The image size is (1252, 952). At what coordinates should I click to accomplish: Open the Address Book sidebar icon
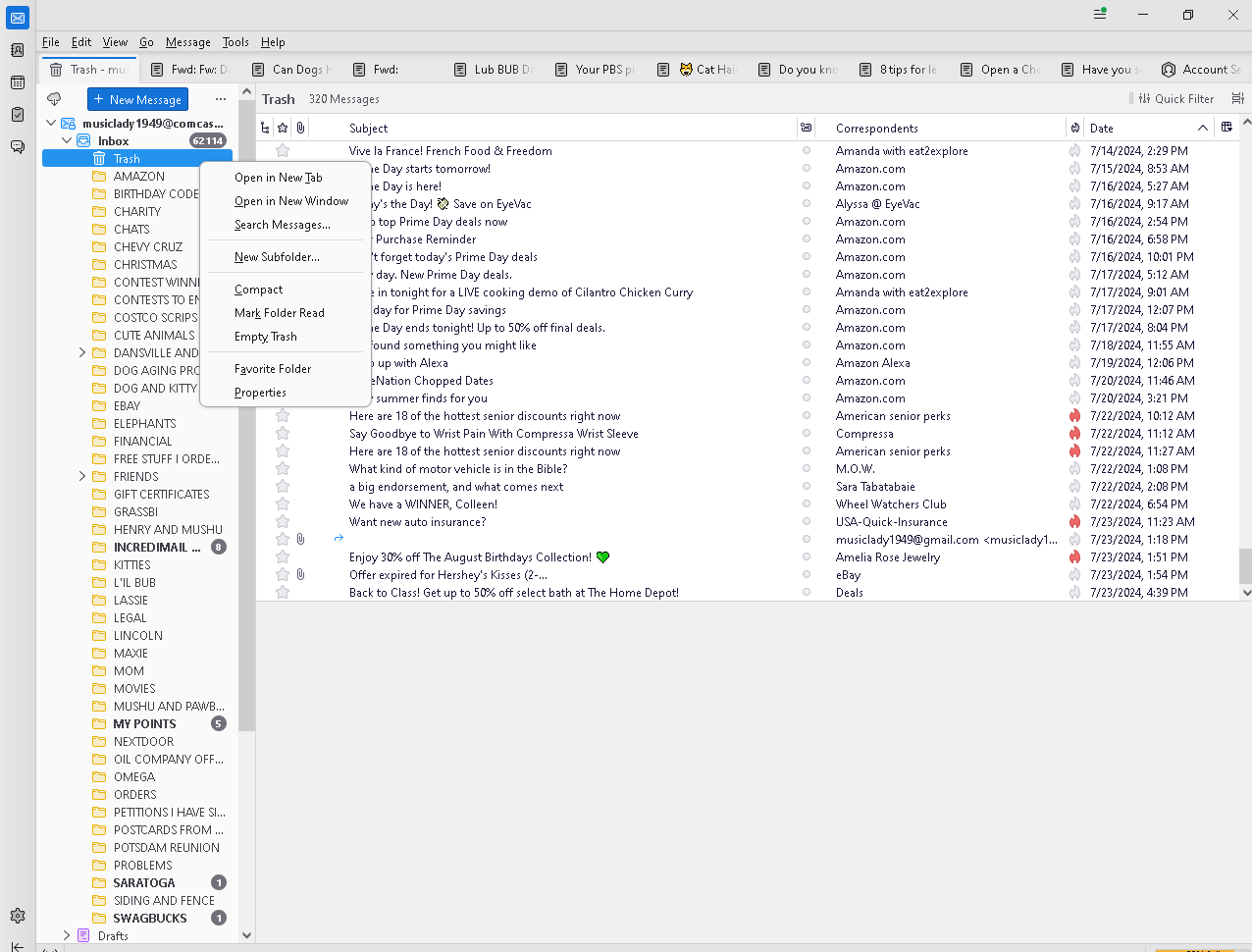coord(18,50)
